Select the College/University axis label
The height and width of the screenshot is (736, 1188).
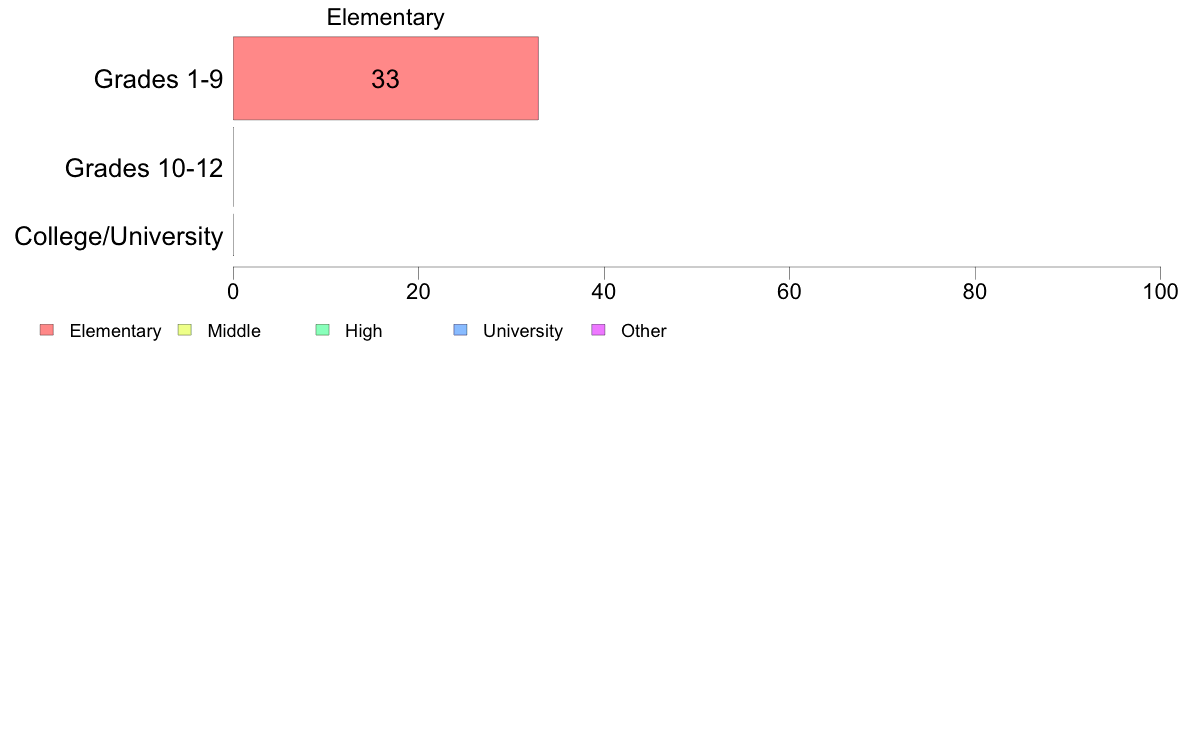click(119, 236)
